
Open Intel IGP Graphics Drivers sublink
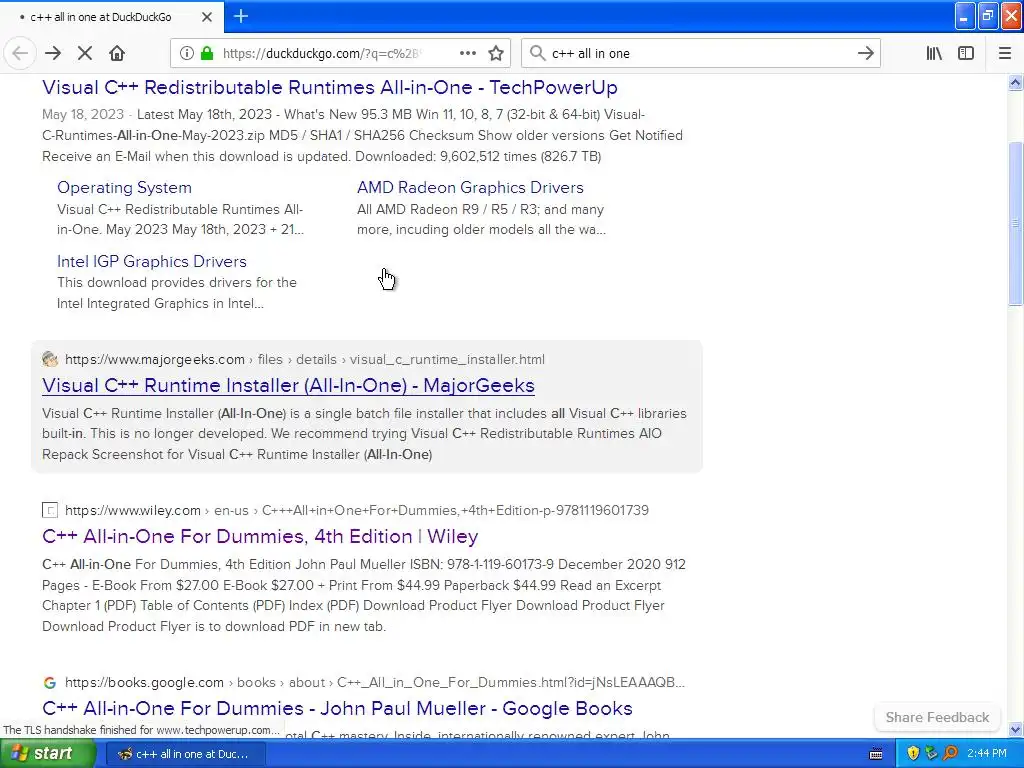152,261
